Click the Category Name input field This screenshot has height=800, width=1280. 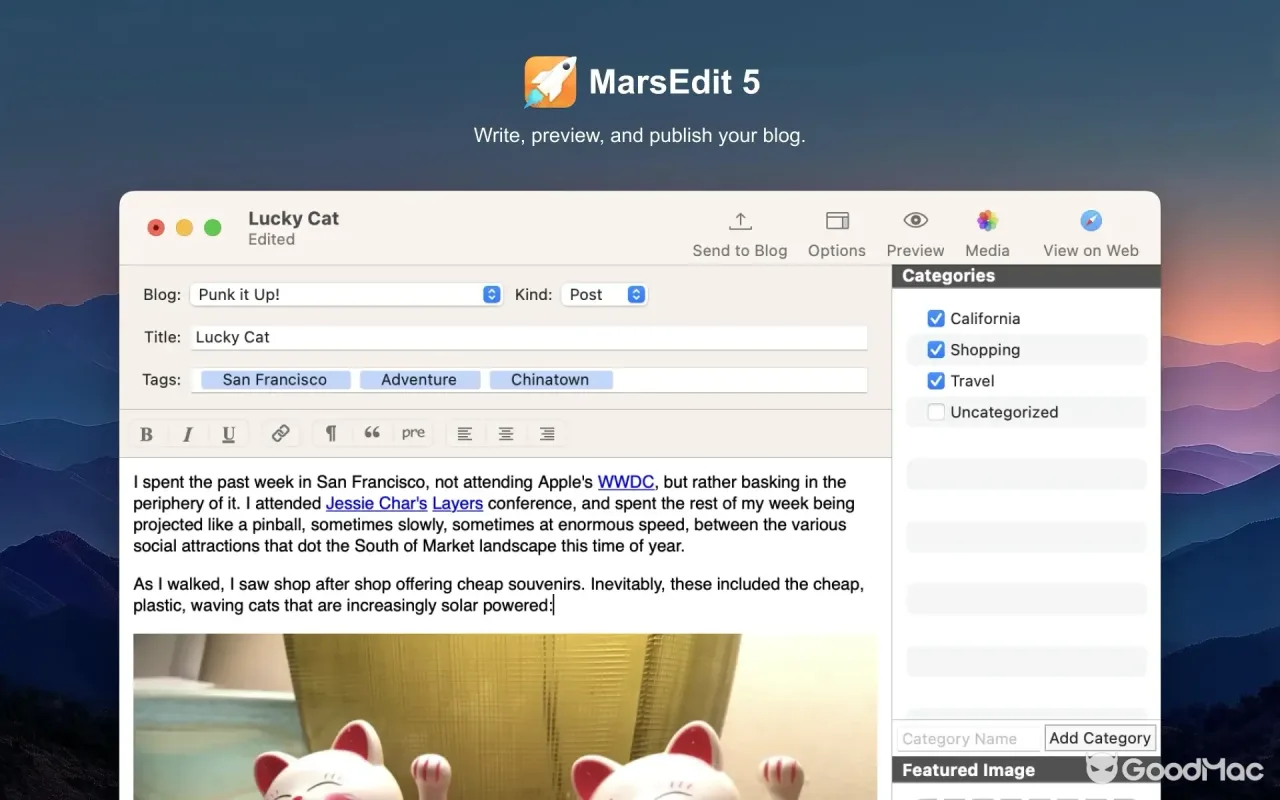[x=969, y=738]
